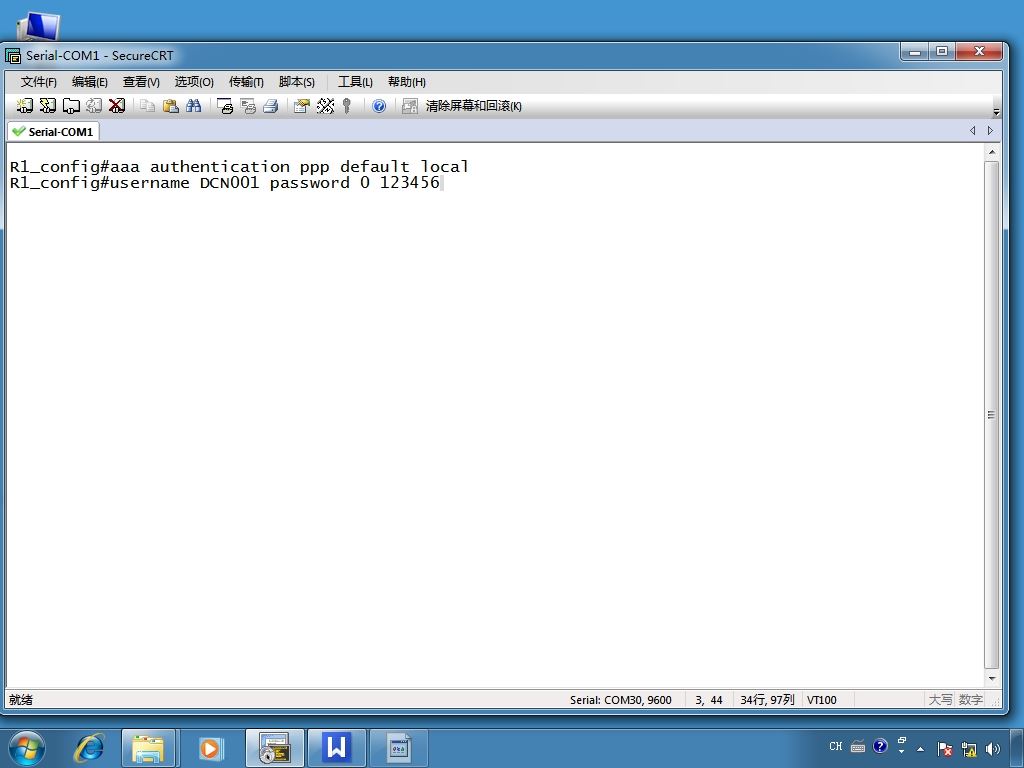Click the VT100 status bar entry
The width and height of the screenshot is (1024, 768).
(822, 700)
